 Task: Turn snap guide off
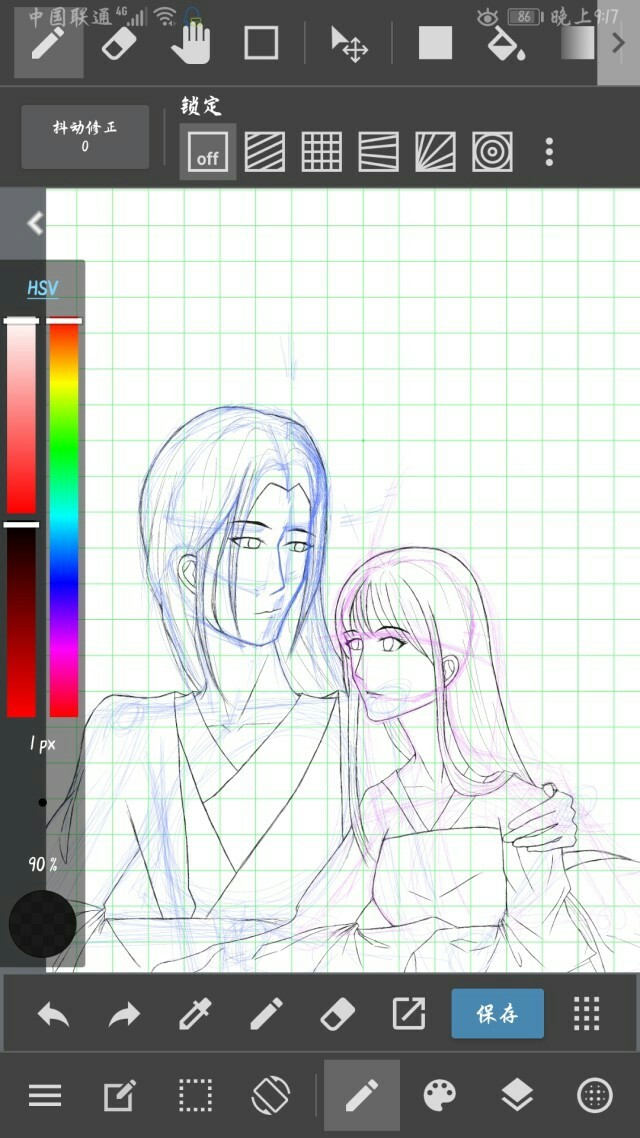pos(207,152)
